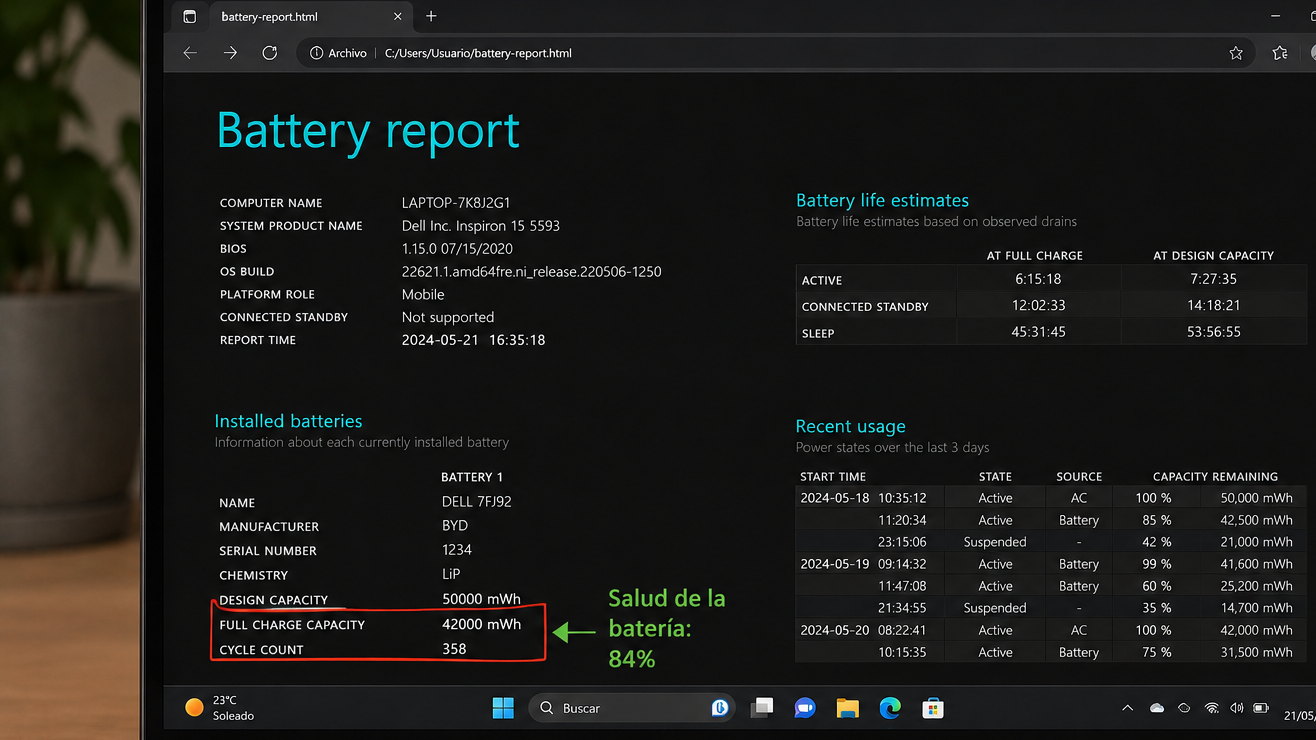The image size is (1316, 740).
Task: Click the "Installed batteries" section heading
Action: (288, 421)
